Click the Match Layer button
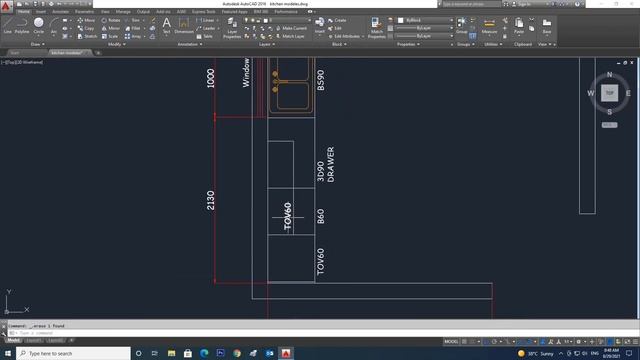This screenshot has height=360, width=640. [290, 36]
